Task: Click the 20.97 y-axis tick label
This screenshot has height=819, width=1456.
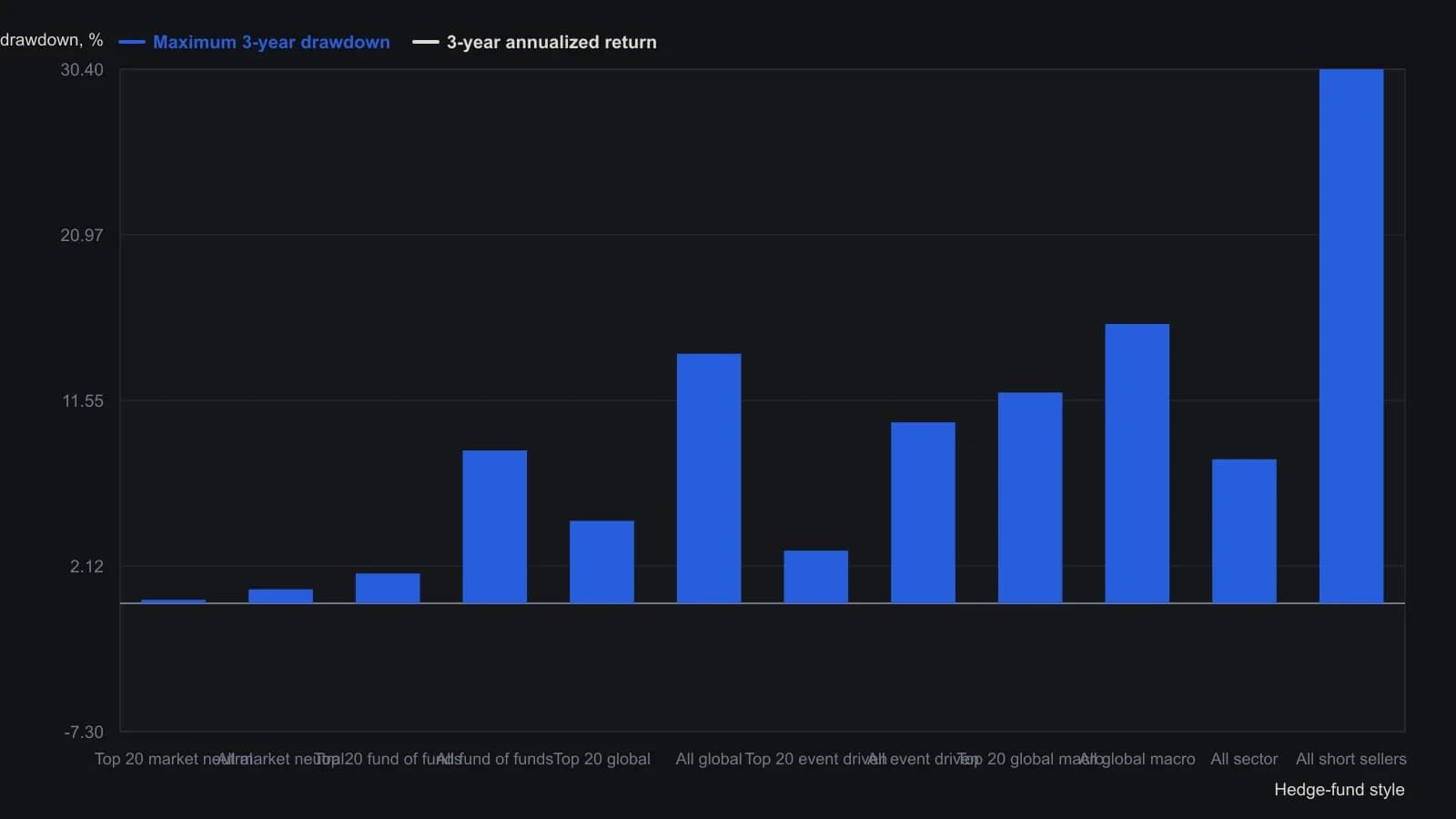Action: (x=82, y=236)
